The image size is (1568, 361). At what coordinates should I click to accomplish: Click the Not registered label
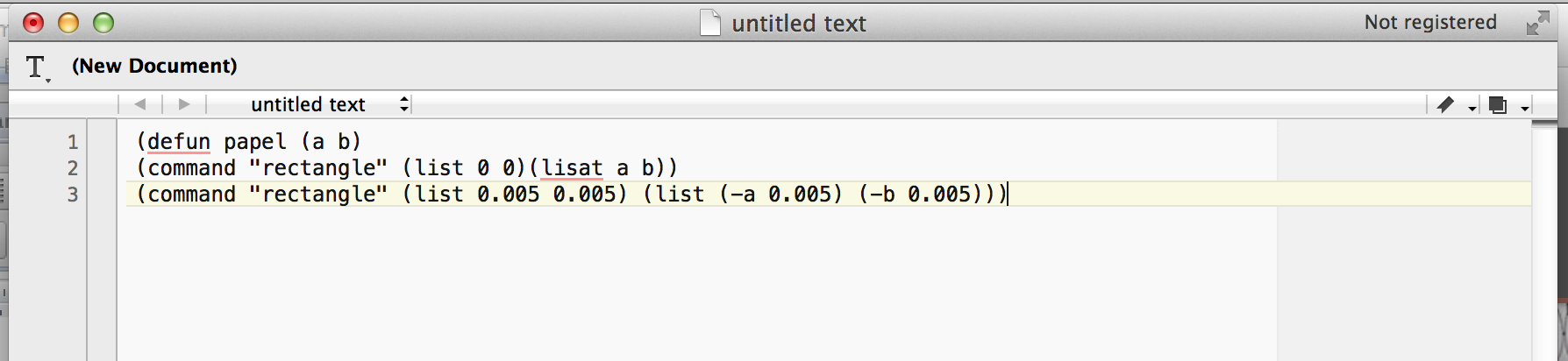[x=1430, y=23]
